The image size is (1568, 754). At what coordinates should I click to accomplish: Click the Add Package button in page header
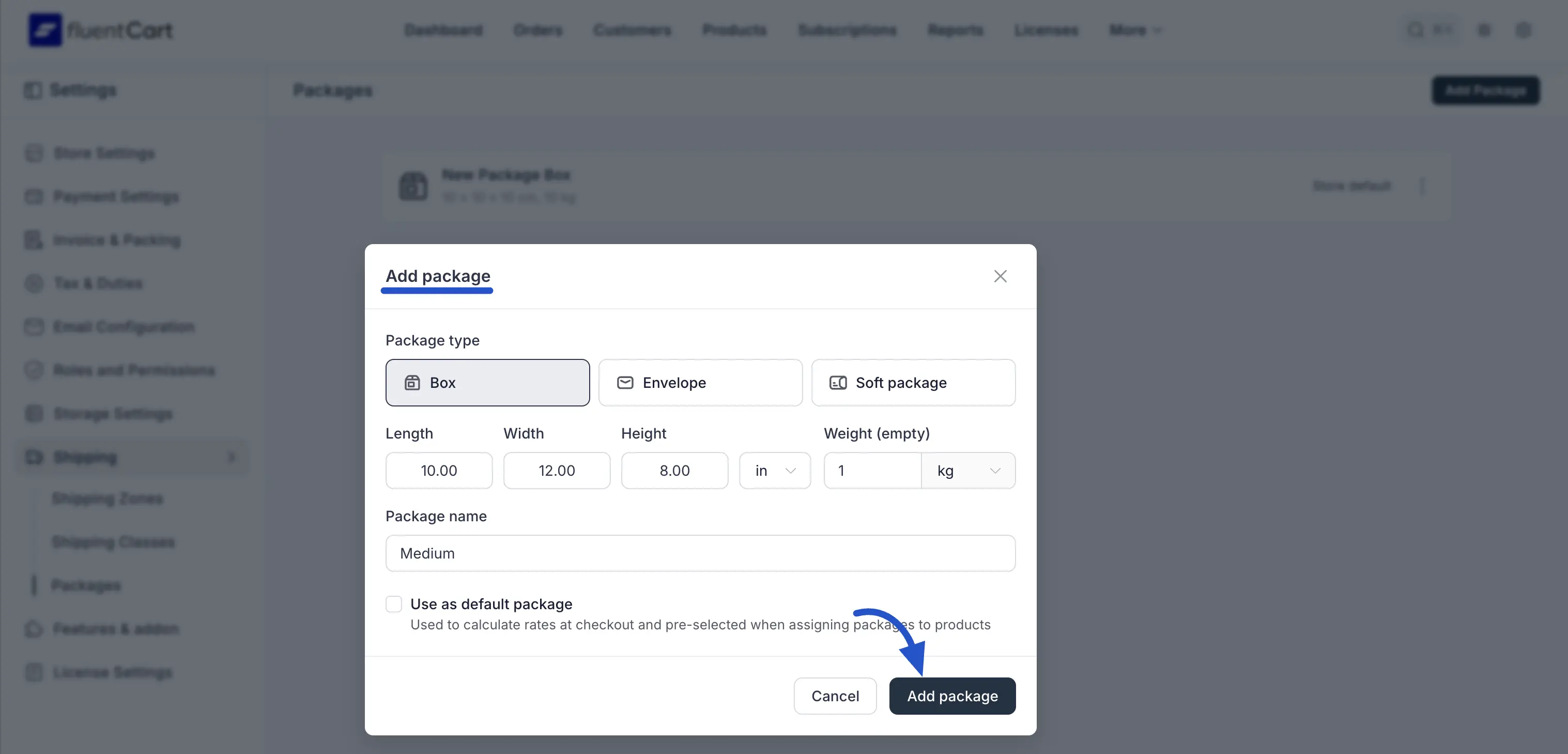[1485, 90]
